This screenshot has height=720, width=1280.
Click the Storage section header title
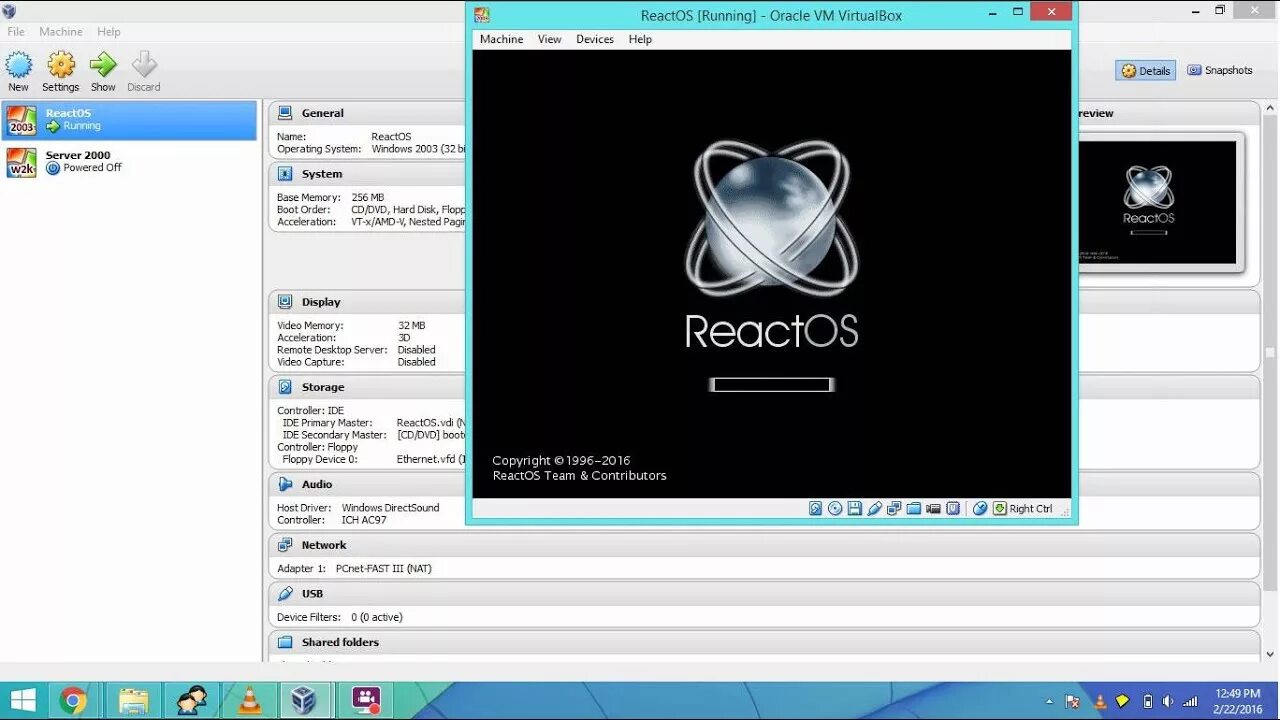(x=323, y=387)
